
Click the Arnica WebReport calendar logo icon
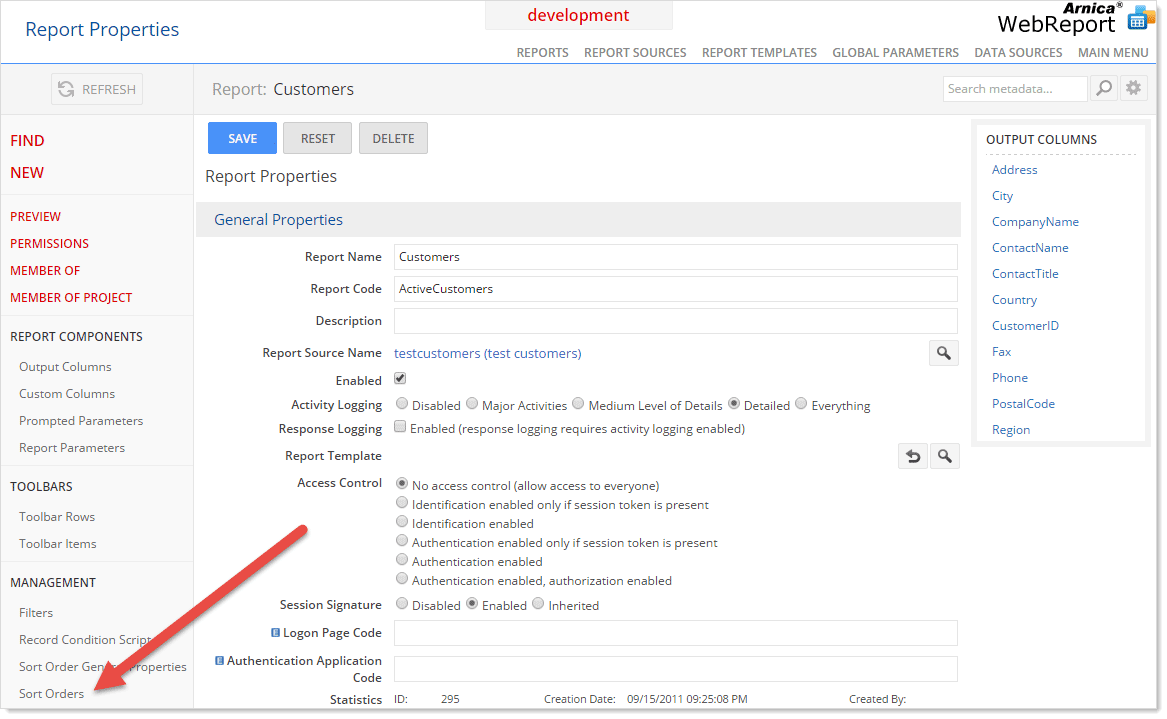click(1140, 17)
